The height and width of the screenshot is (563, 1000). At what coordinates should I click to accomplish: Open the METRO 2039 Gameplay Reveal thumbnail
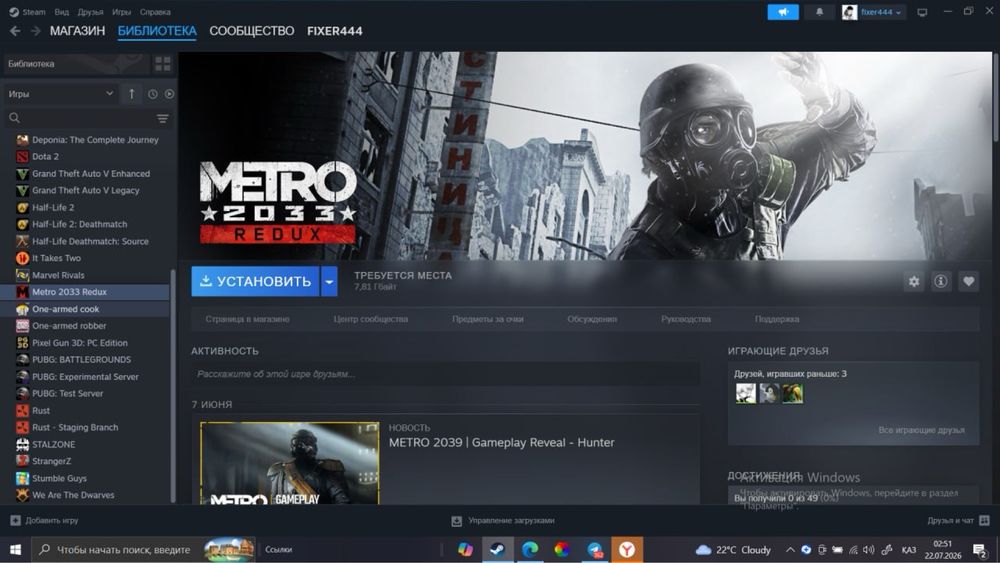pyautogui.click(x=290, y=463)
